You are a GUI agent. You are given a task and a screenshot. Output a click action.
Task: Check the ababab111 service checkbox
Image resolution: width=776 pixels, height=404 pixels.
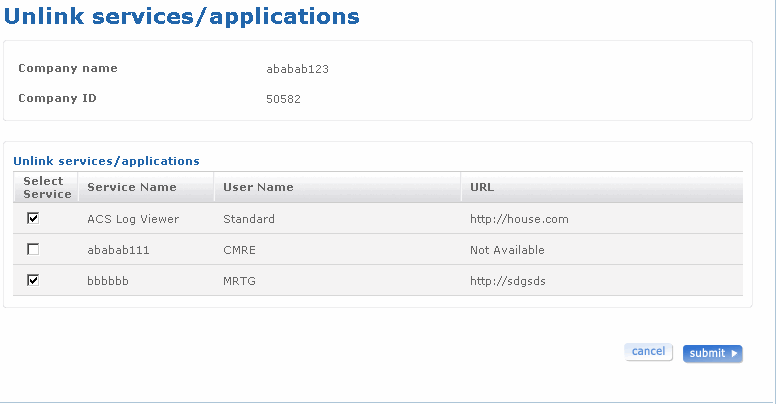click(33, 249)
